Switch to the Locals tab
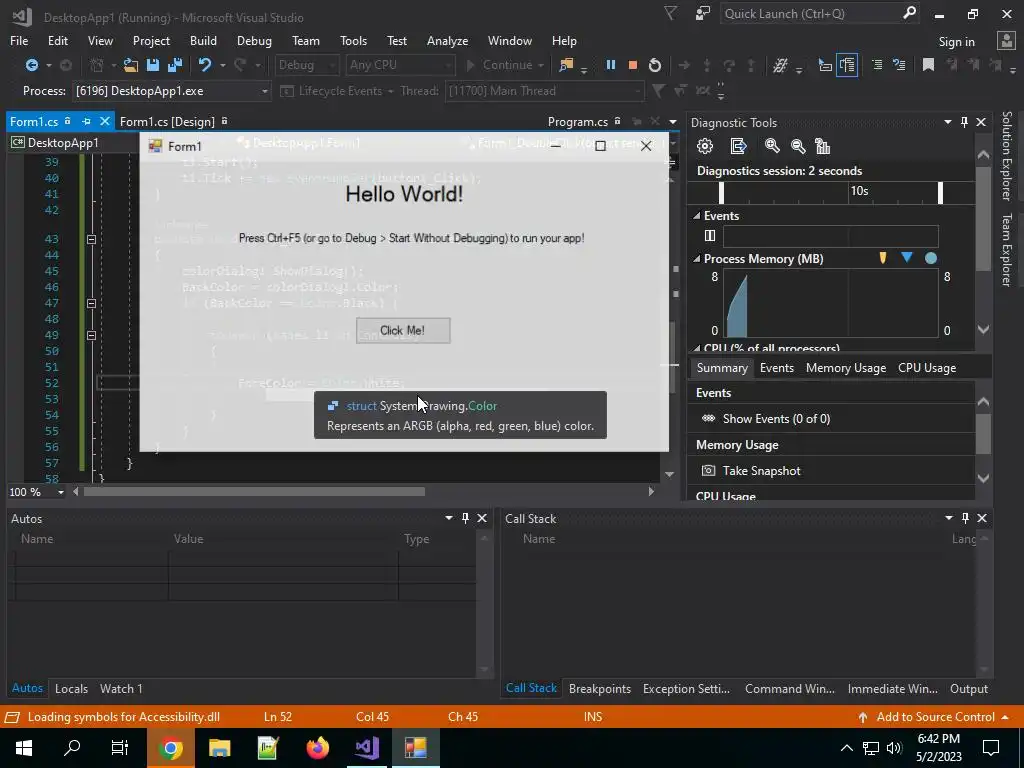This screenshot has height=768, width=1024. [x=71, y=688]
